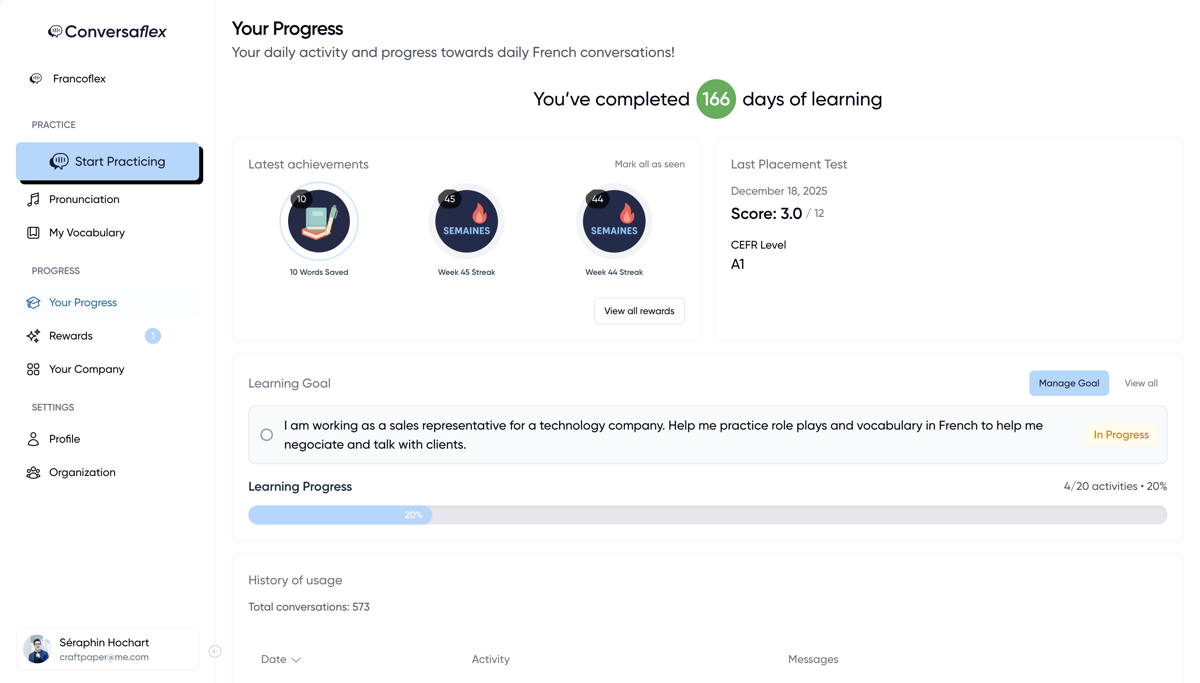
Task: Click the Pronunciation music note icon
Action: coord(33,200)
